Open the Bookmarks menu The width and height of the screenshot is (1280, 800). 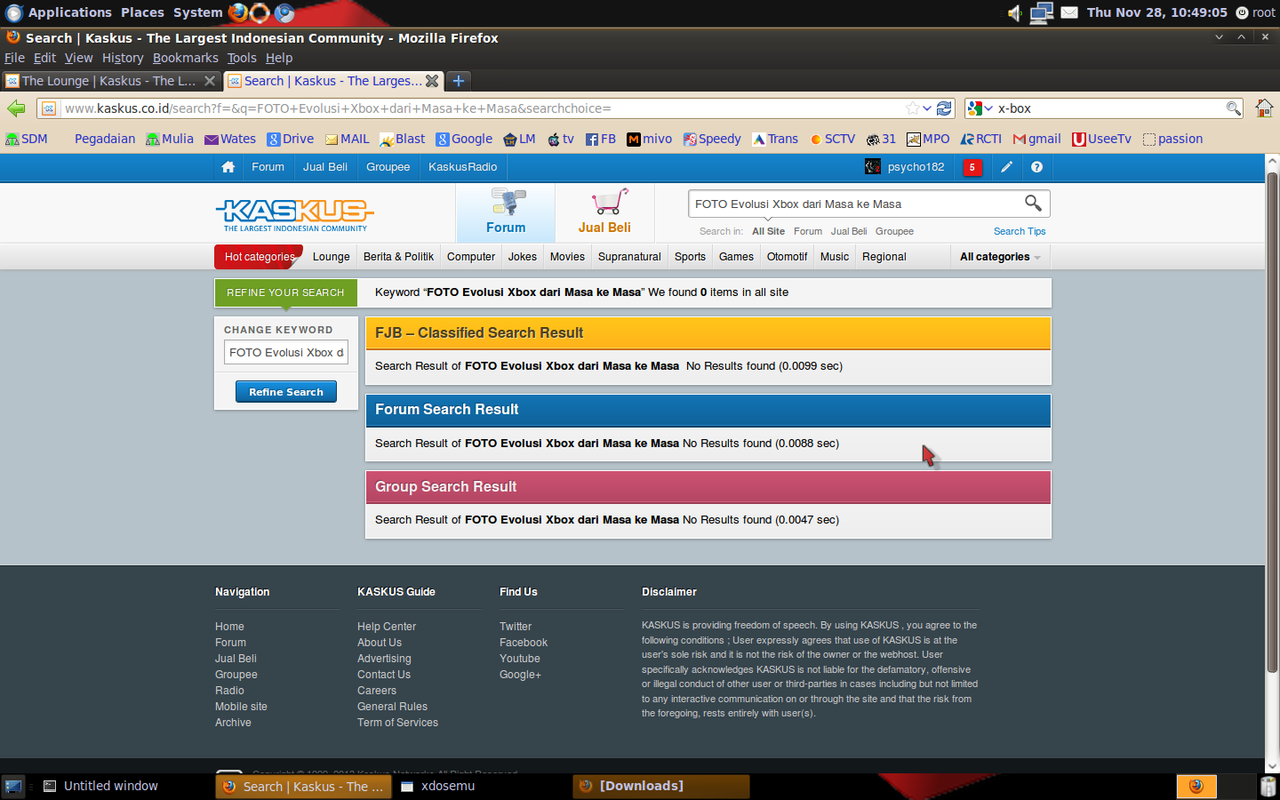(x=185, y=58)
